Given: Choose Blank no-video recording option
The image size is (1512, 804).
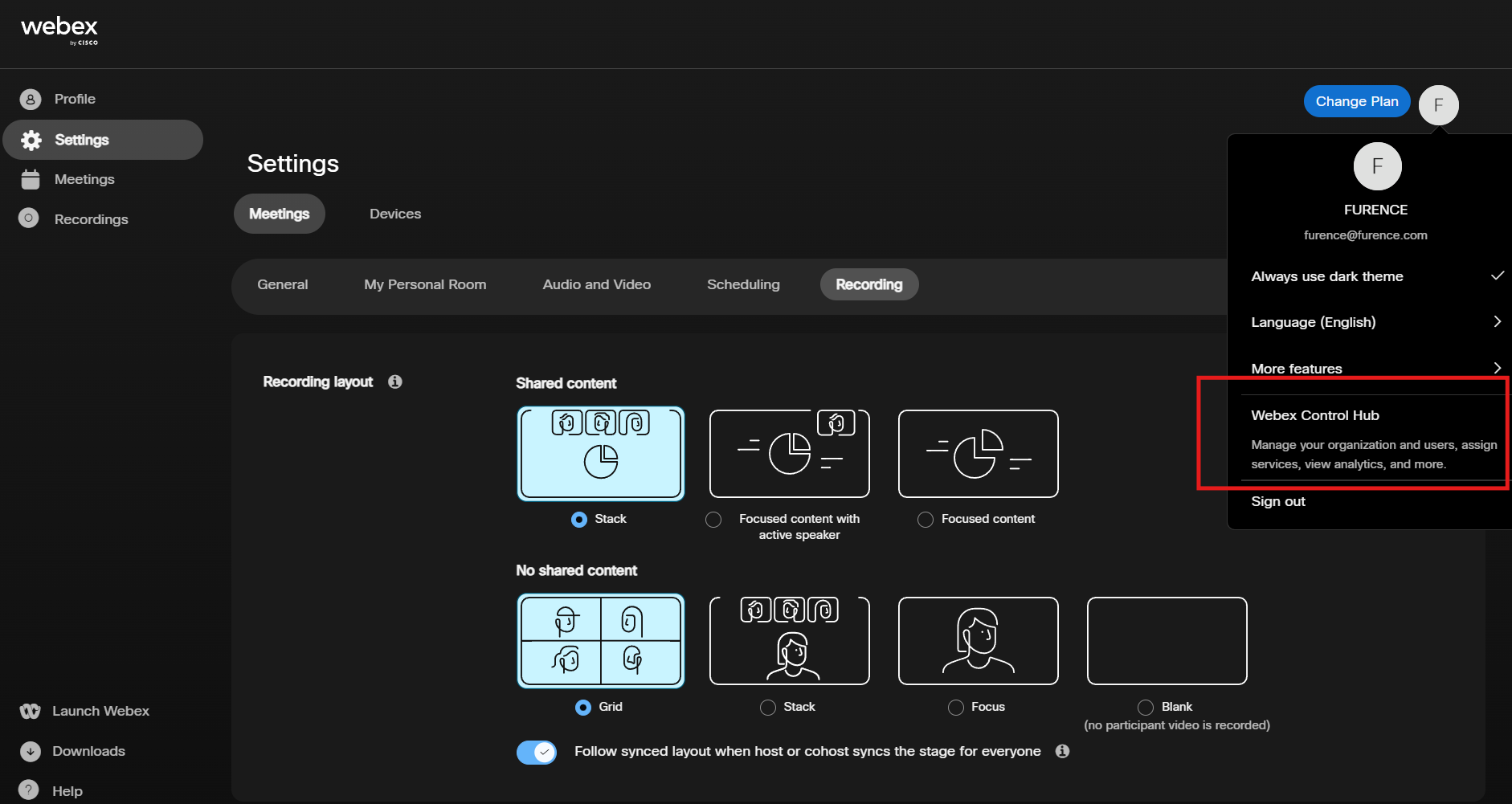Looking at the screenshot, I should [1146, 707].
